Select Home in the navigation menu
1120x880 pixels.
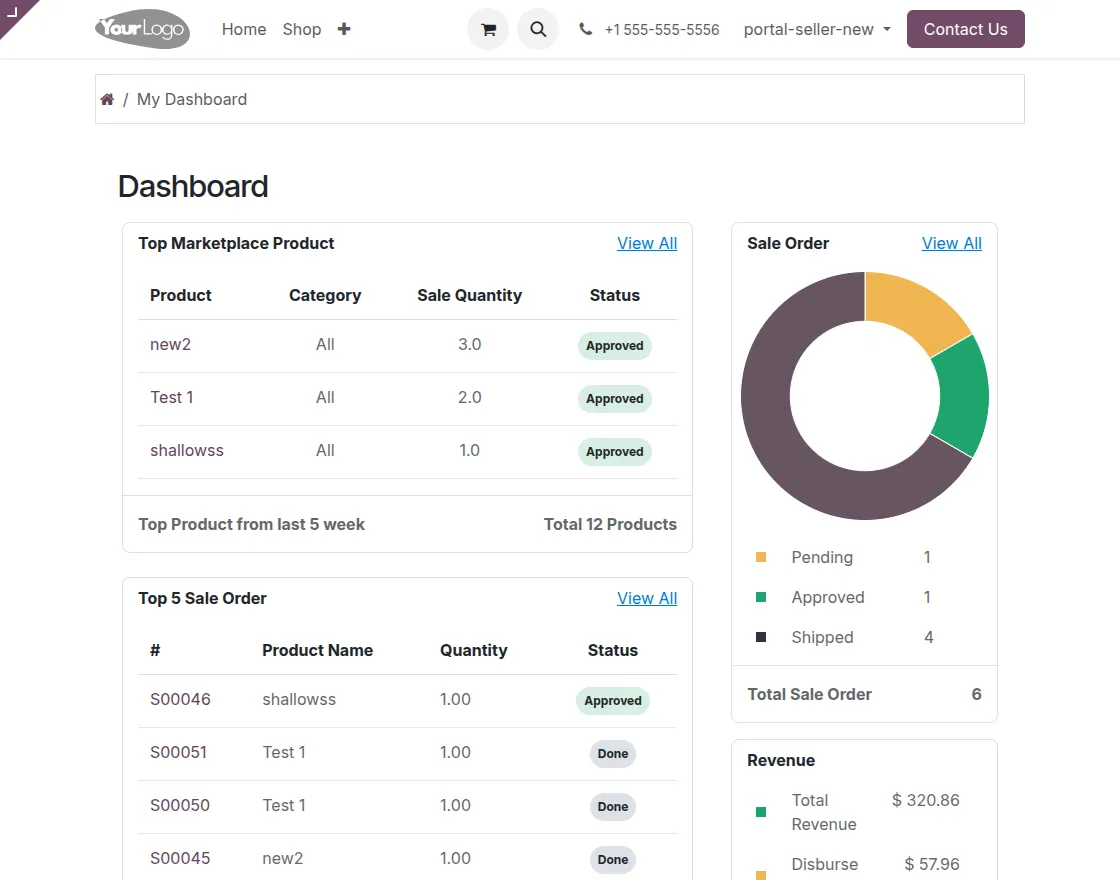click(243, 29)
